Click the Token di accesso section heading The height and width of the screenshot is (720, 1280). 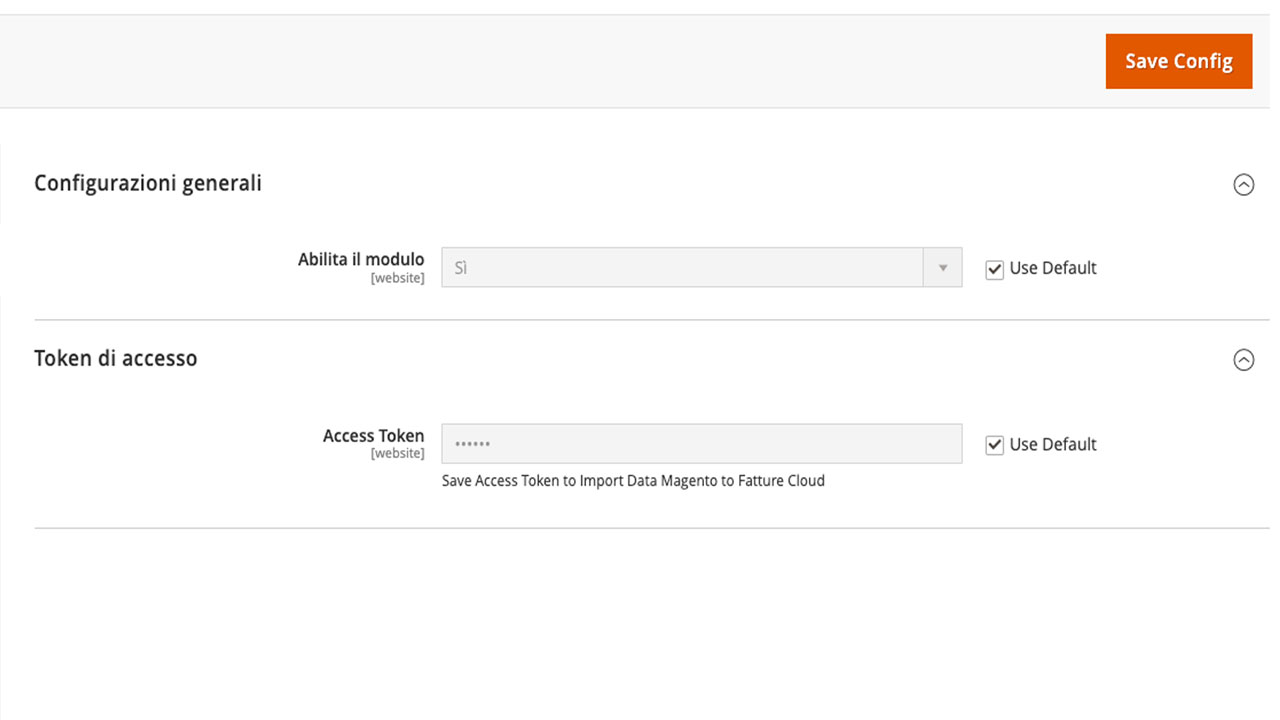[x=116, y=359]
